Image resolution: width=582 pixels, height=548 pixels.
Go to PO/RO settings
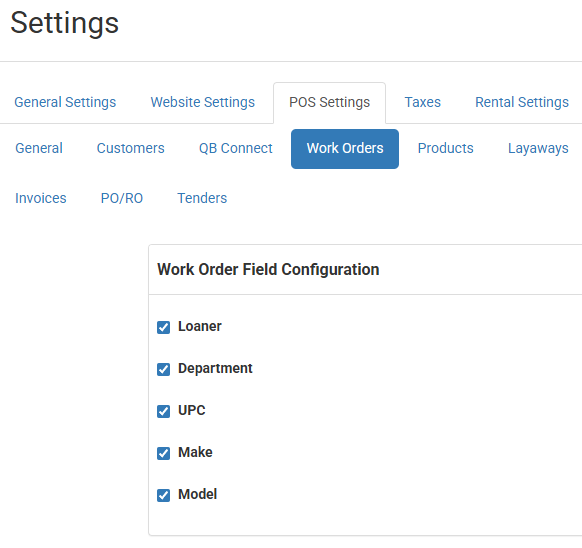122,198
